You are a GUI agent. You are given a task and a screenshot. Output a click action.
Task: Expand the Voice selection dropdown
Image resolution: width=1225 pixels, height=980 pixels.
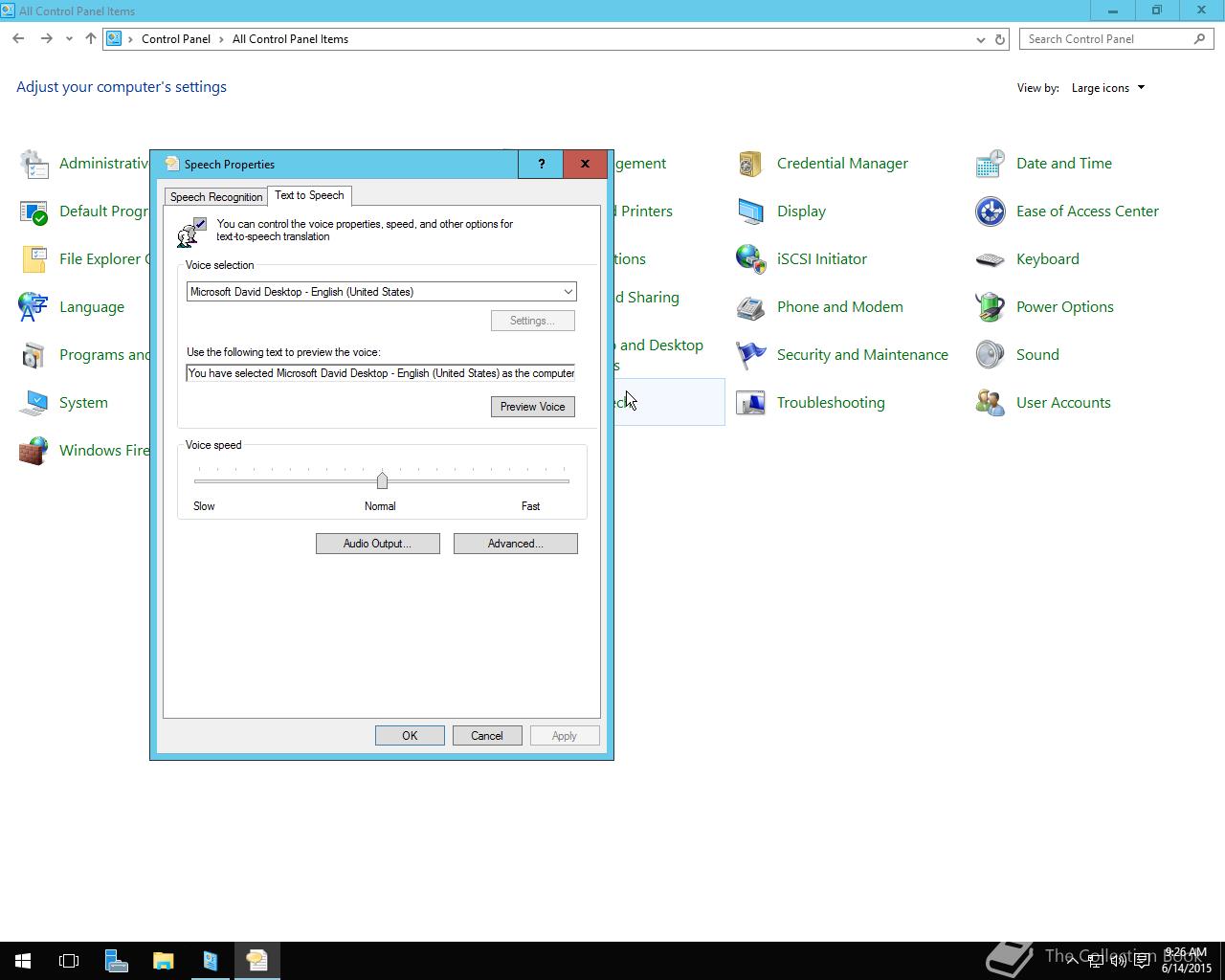568,292
